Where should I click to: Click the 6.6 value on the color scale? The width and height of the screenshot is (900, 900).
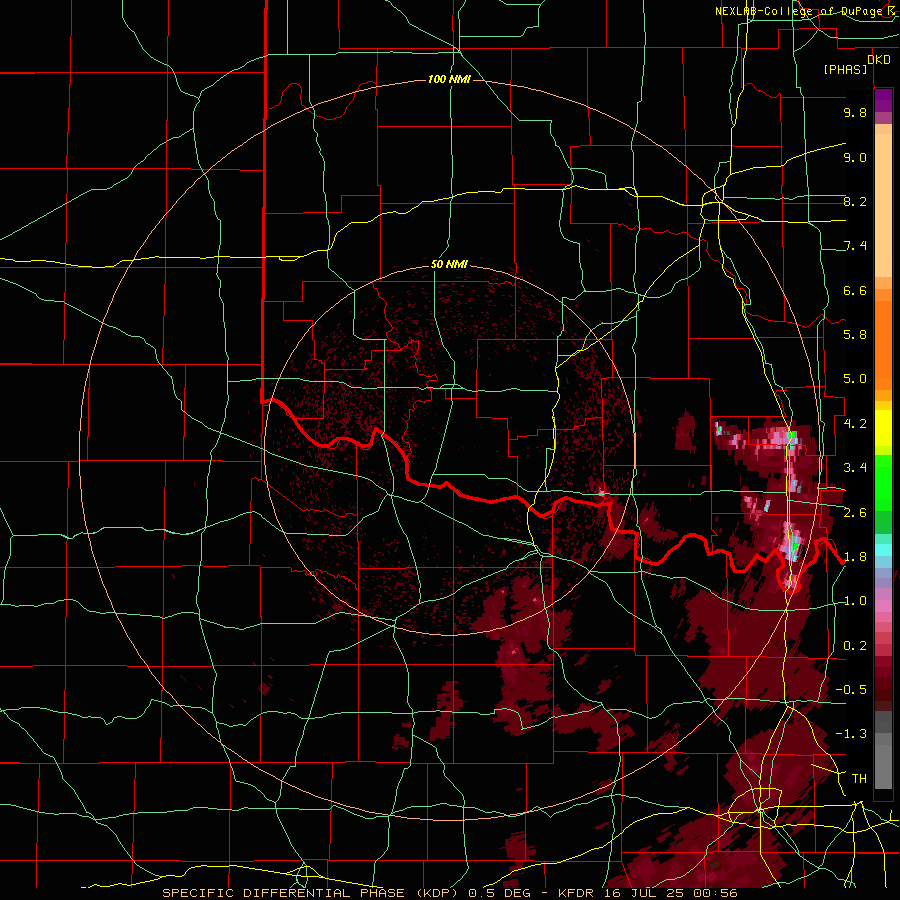tap(855, 290)
